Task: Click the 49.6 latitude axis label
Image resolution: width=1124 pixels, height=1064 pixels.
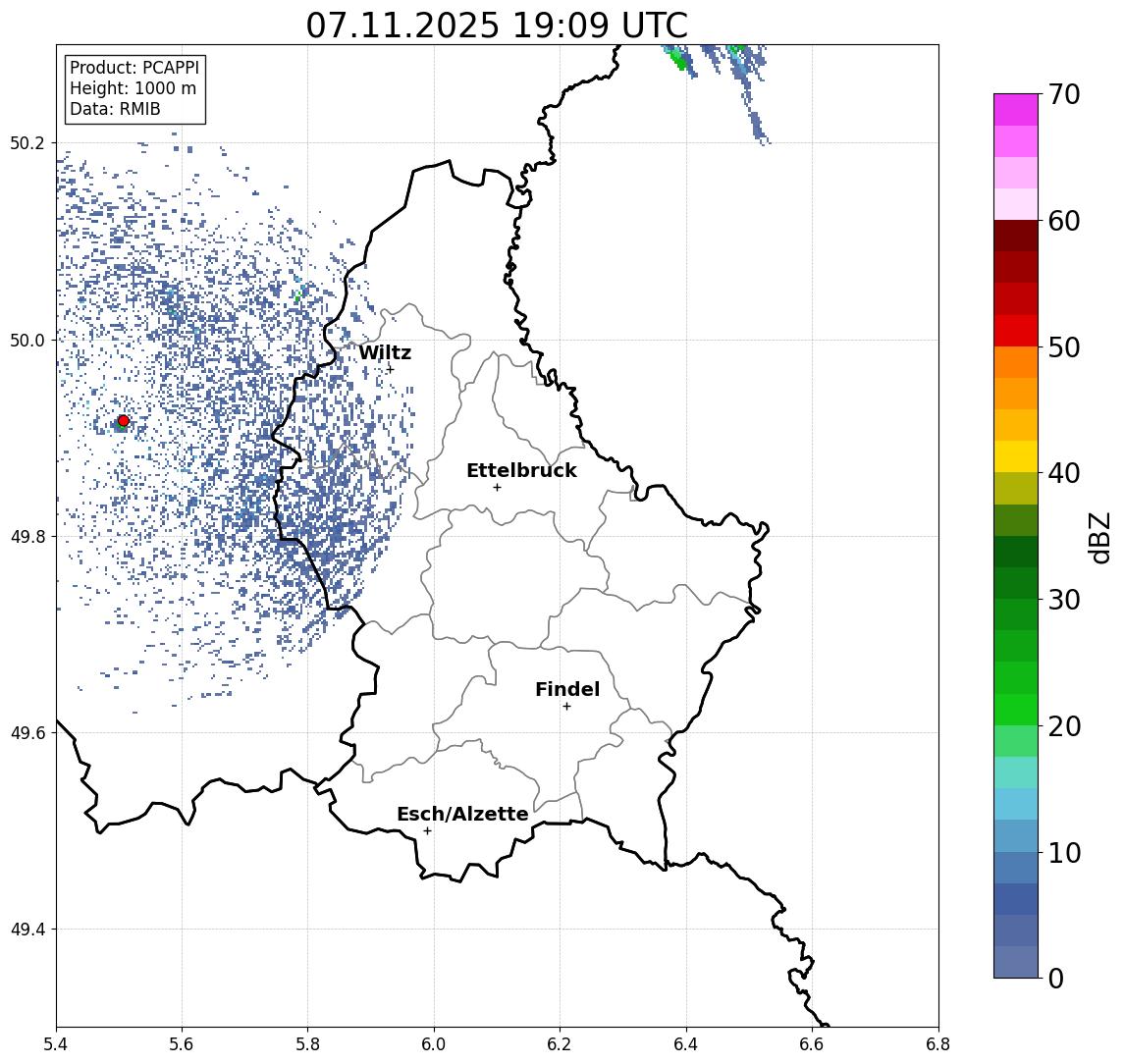Action: pos(27,733)
